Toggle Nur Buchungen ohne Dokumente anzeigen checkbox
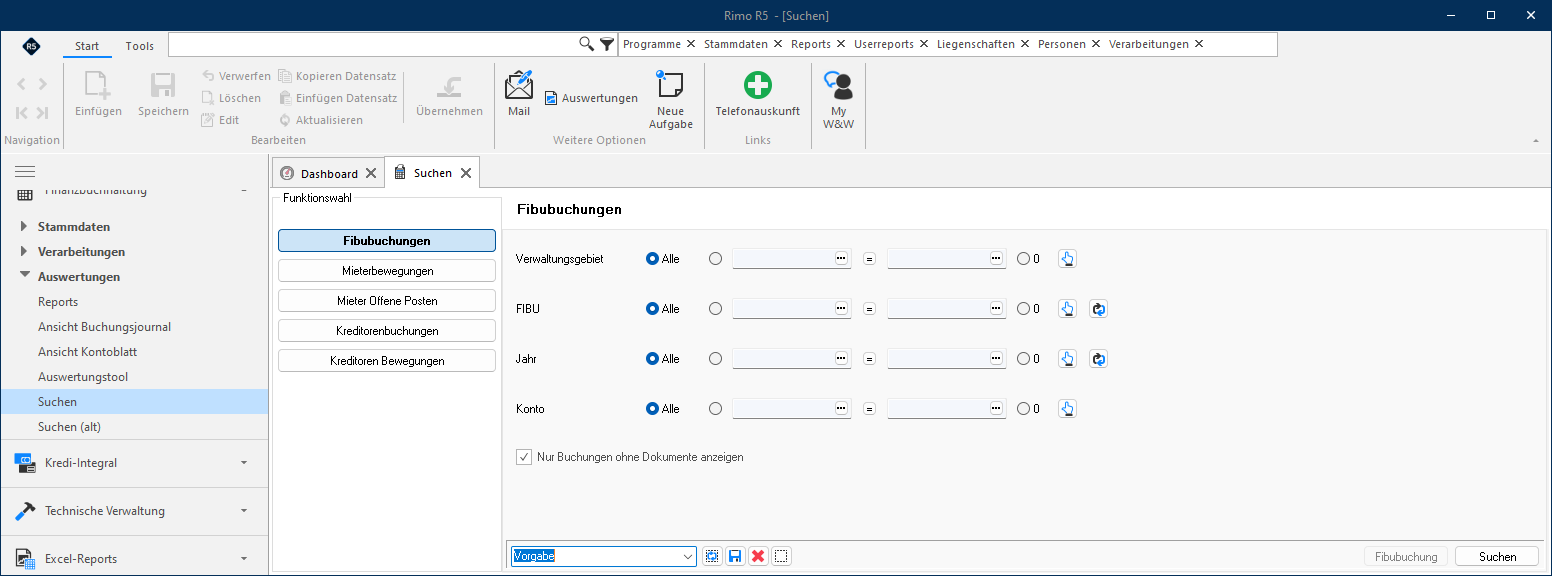1552x576 pixels. point(524,457)
